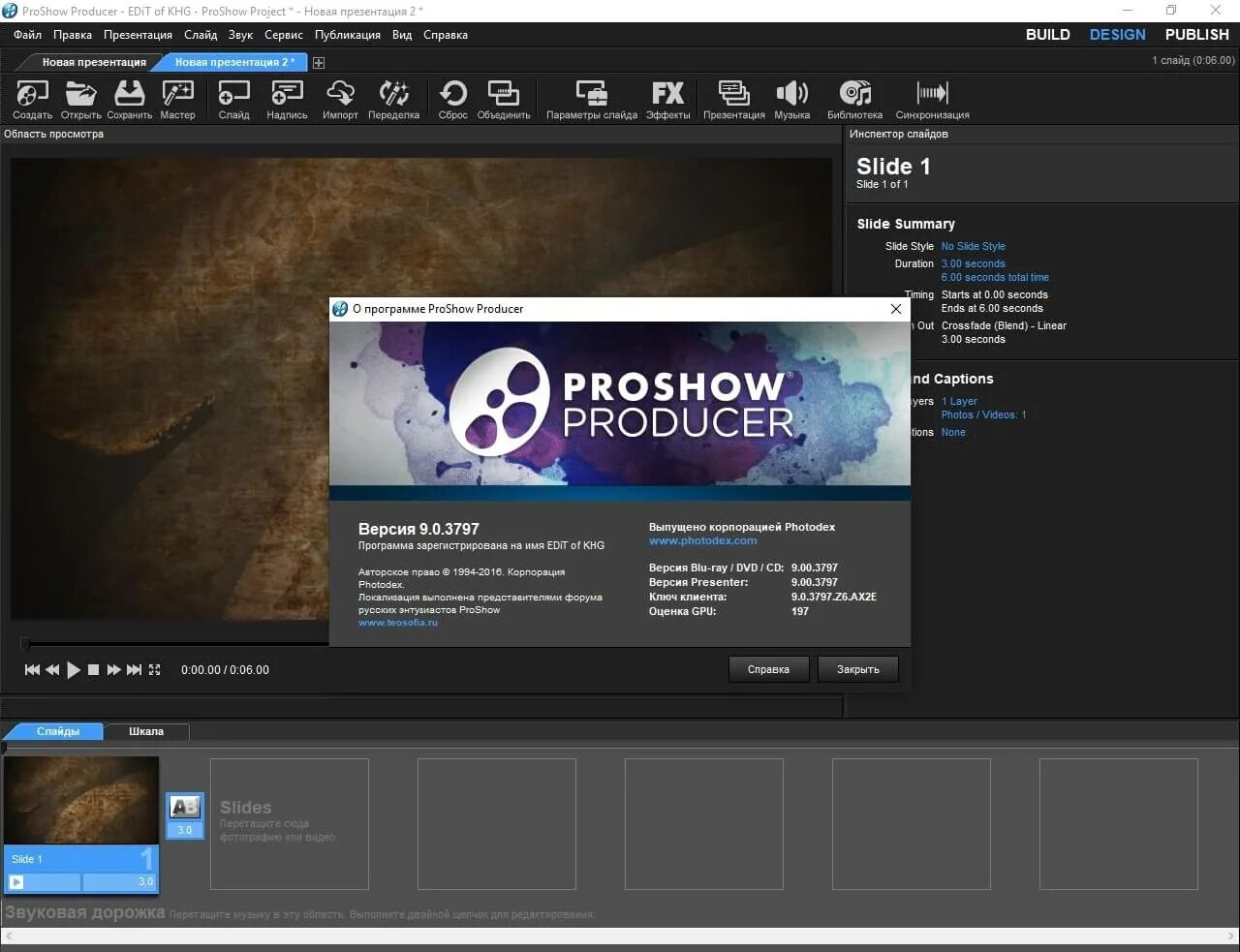Open www.teosofia.ru link
This screenshot has width=1240, height=952.
coord(398,623)
